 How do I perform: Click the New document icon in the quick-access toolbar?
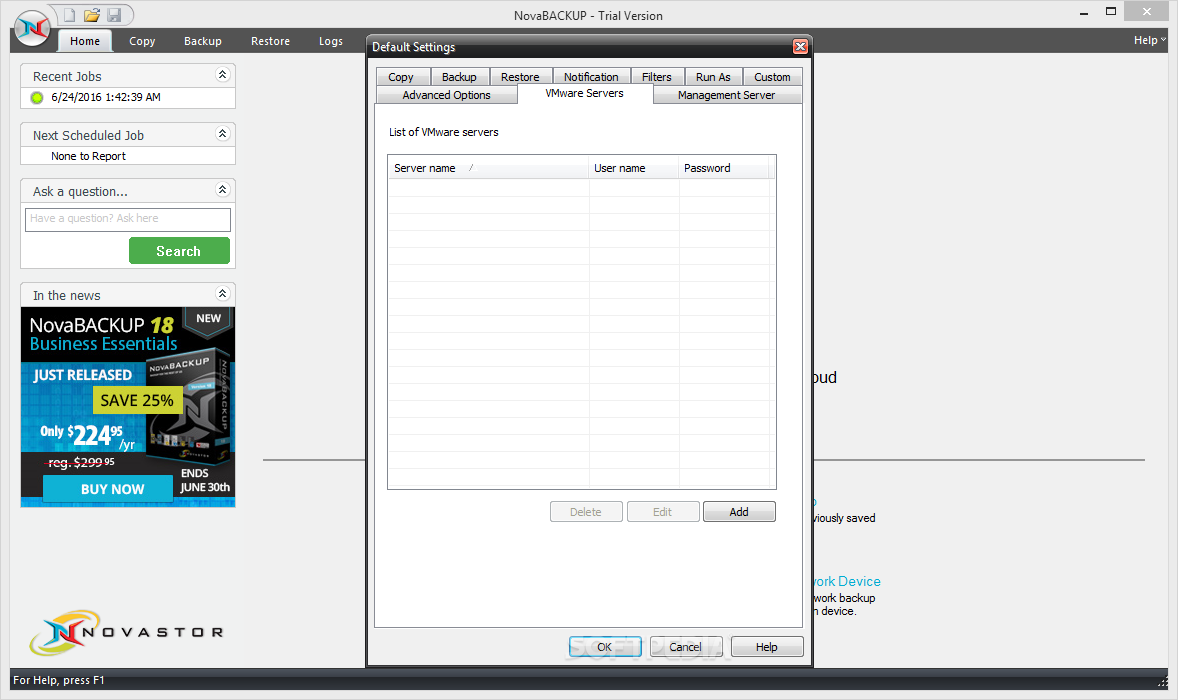click(69, 15)
